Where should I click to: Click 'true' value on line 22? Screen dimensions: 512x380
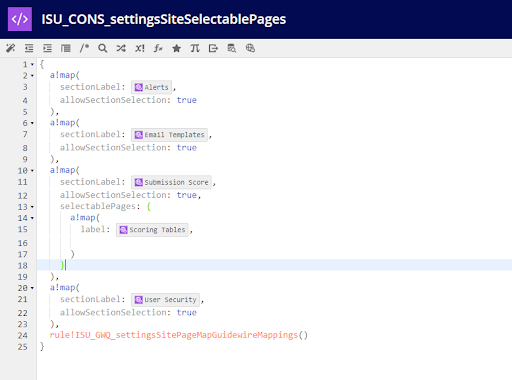(x=187, y=312)
